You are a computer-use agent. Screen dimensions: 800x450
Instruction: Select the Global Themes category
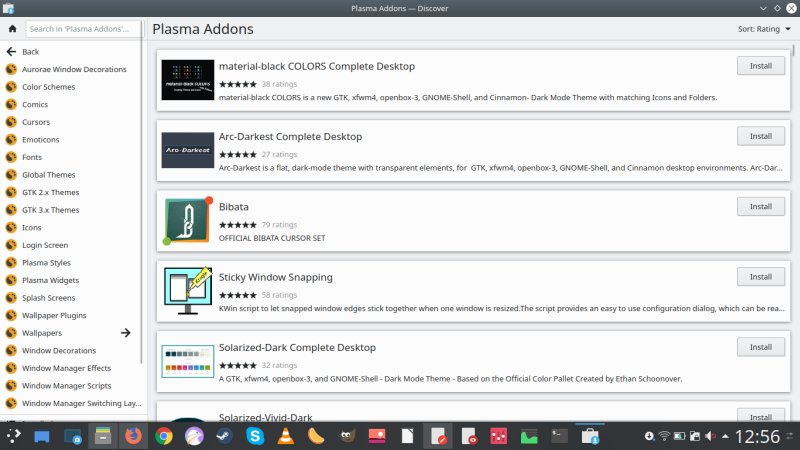[48, 175]
